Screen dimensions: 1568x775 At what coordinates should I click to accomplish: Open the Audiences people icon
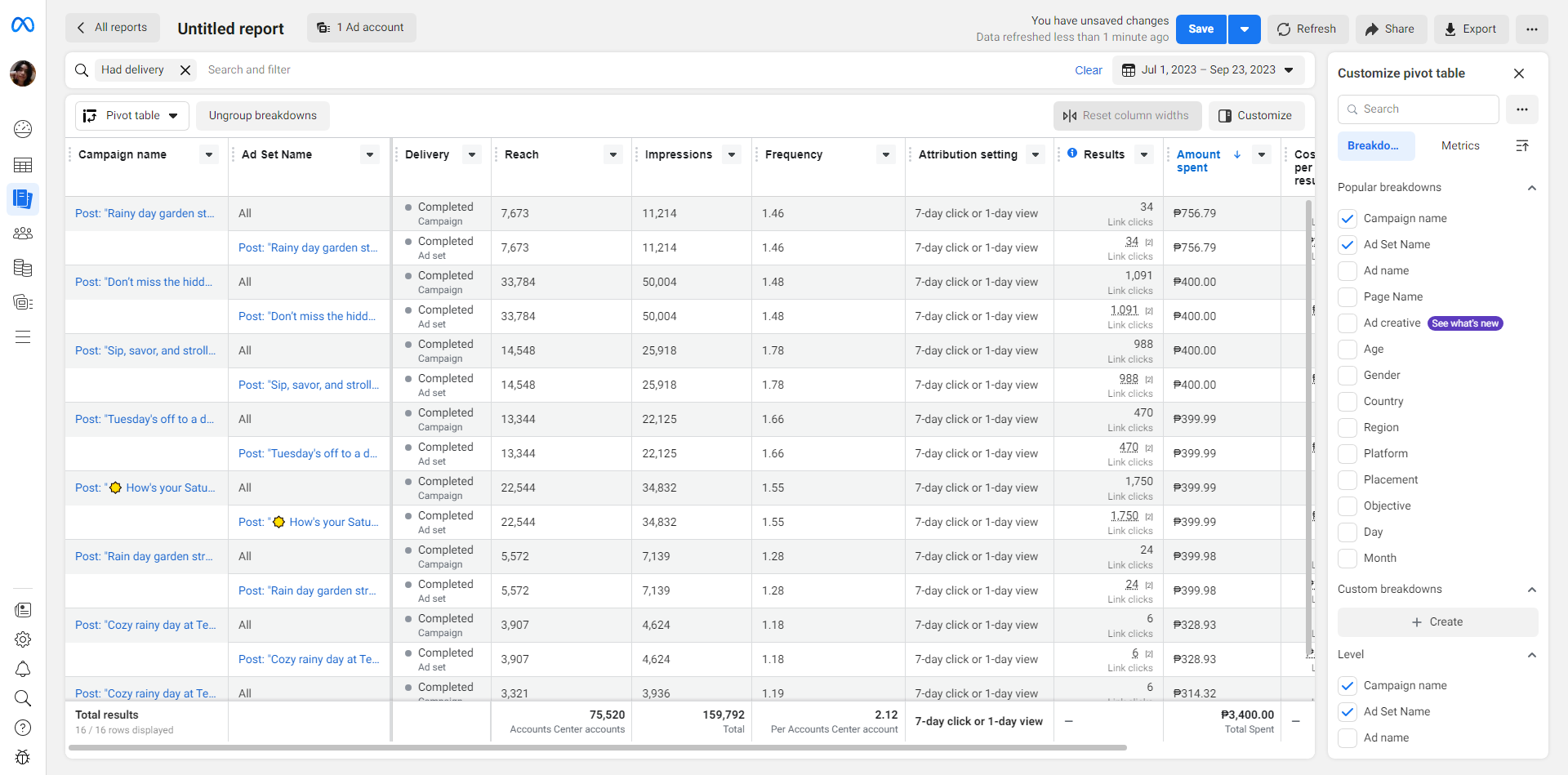[23, 234]
